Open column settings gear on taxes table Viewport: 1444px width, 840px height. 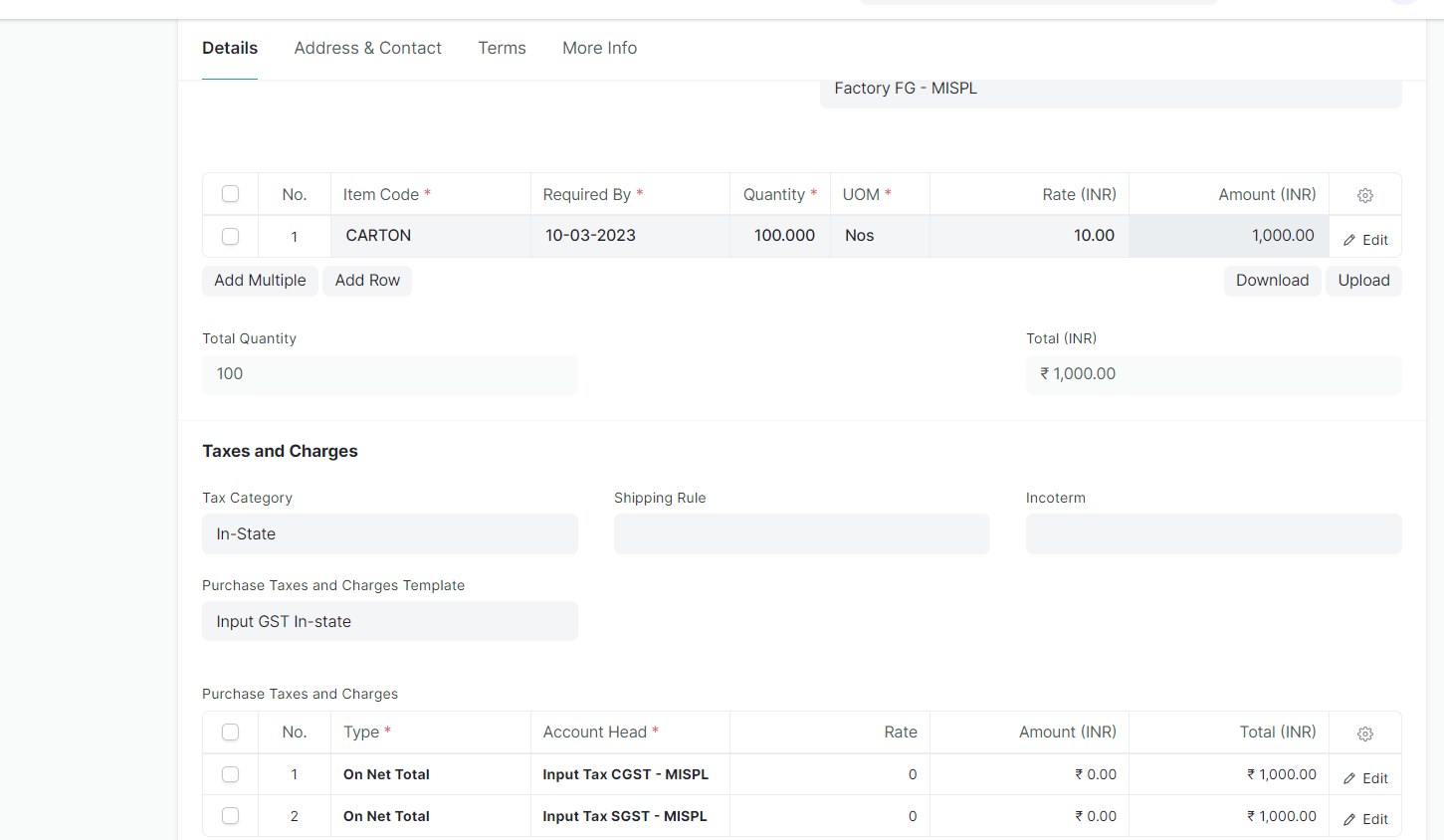[1364, 733]
